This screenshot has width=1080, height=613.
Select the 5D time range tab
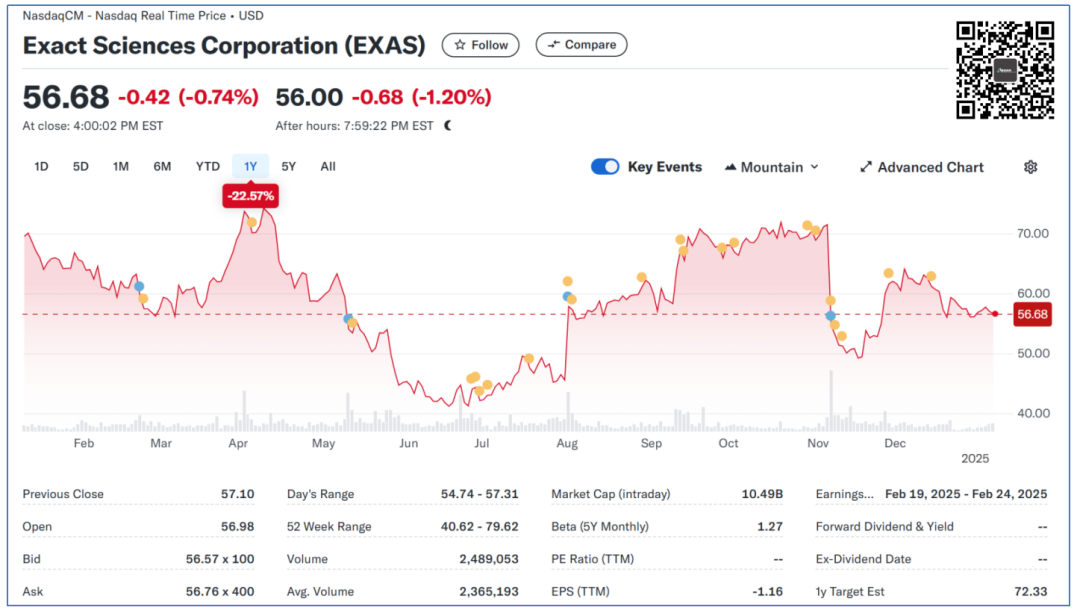click(81, 167)
